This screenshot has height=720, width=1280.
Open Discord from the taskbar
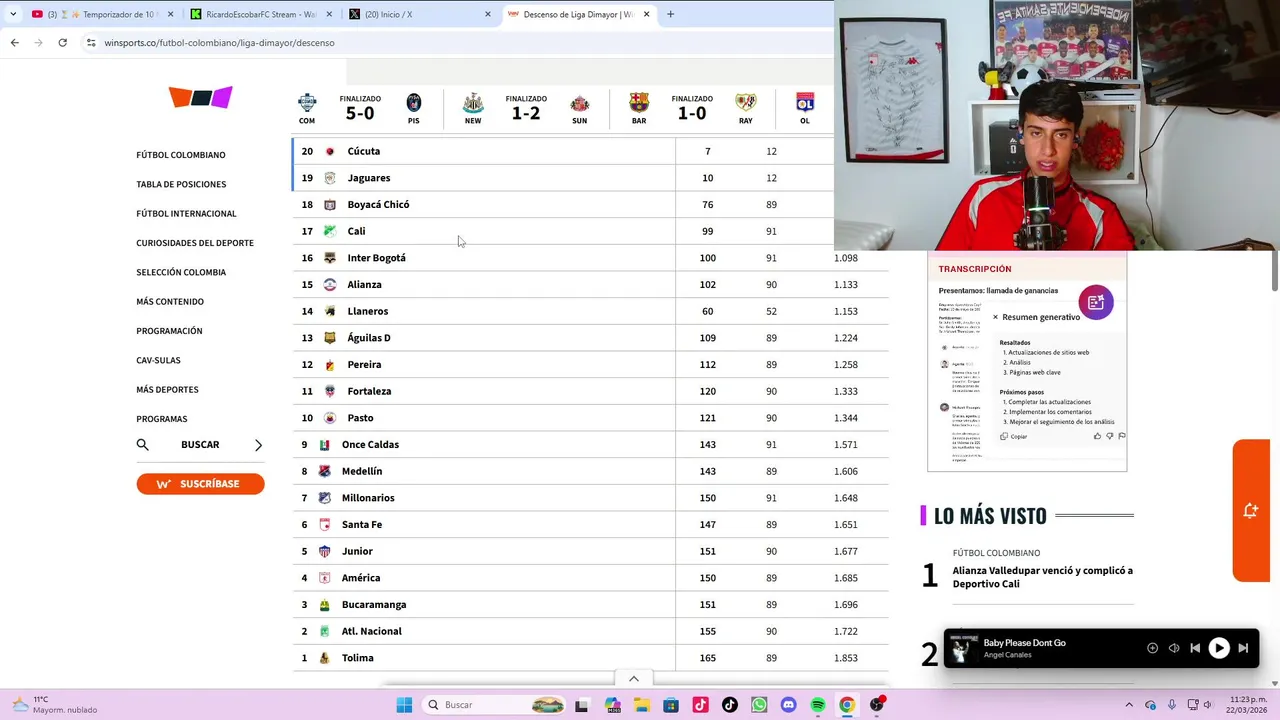tap(788, 705)
